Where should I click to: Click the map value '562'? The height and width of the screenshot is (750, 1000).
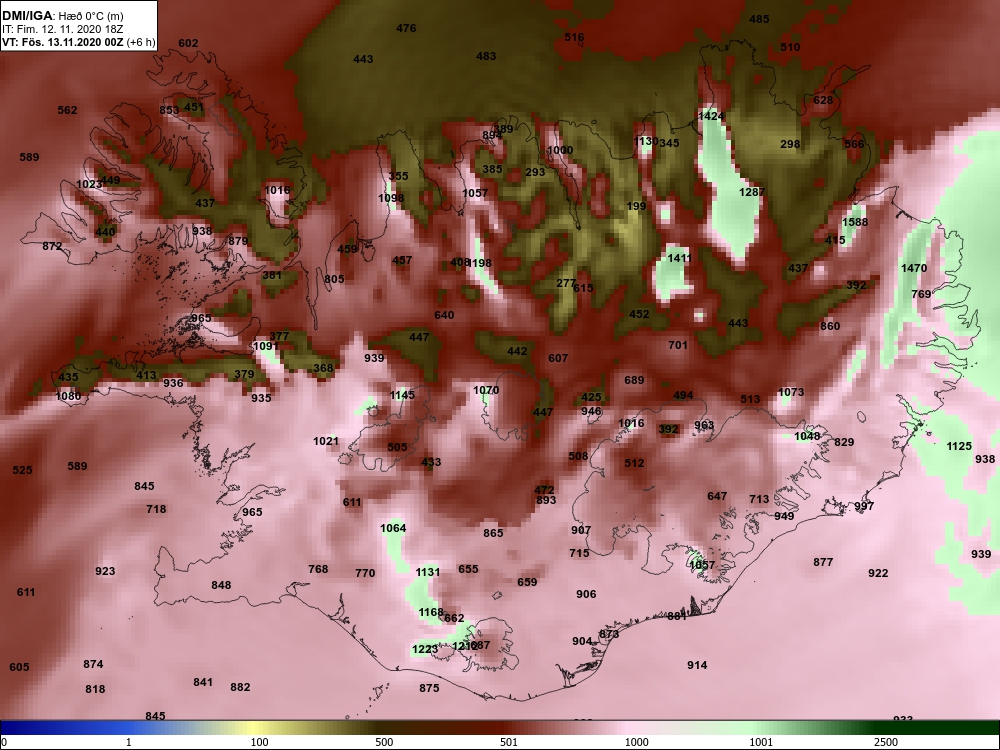[x=68, y=110]
